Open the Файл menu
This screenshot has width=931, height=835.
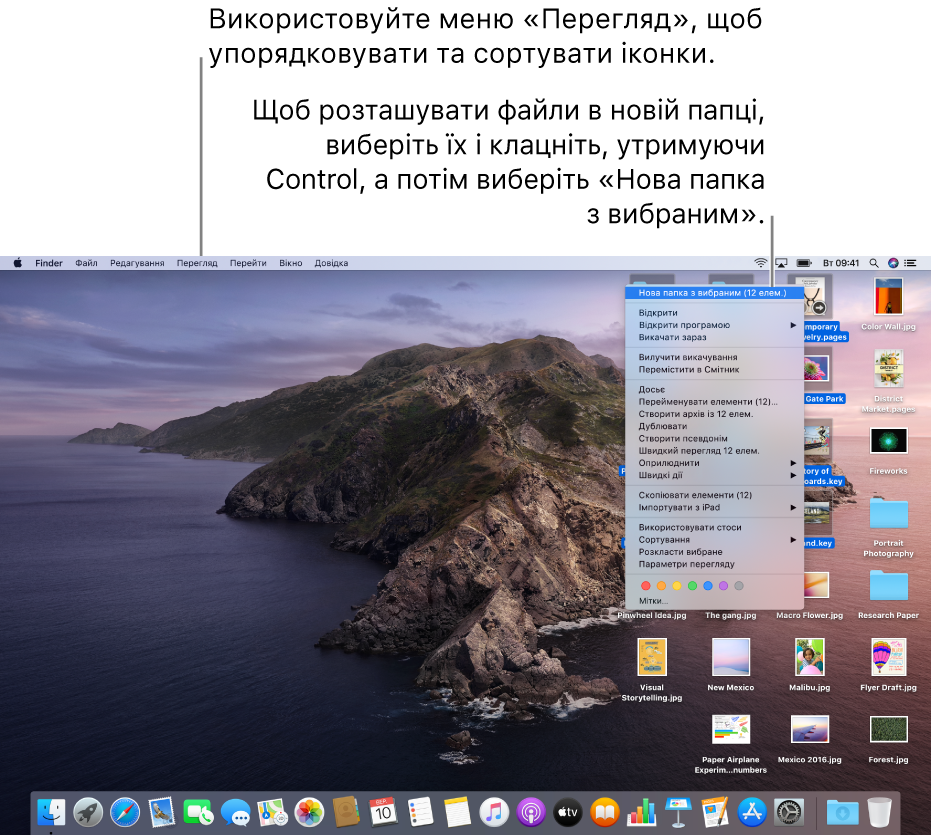(x=86, y=262)
